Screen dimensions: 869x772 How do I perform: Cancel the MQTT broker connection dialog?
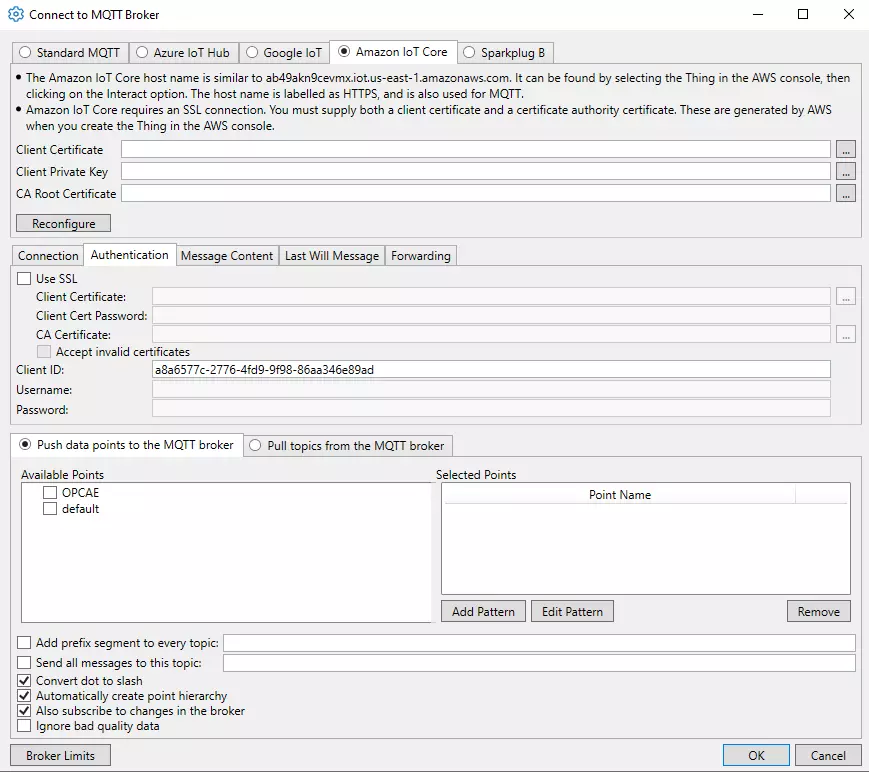(x=828, y=755)
